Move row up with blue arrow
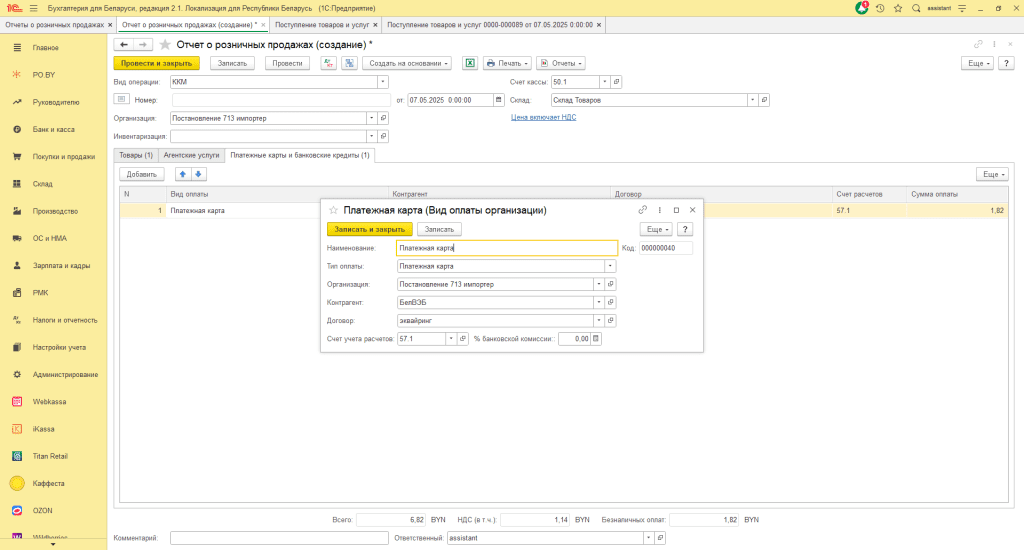Image resolution: width=1024 pixels, height=550 pixels. (x=183, y=174)
